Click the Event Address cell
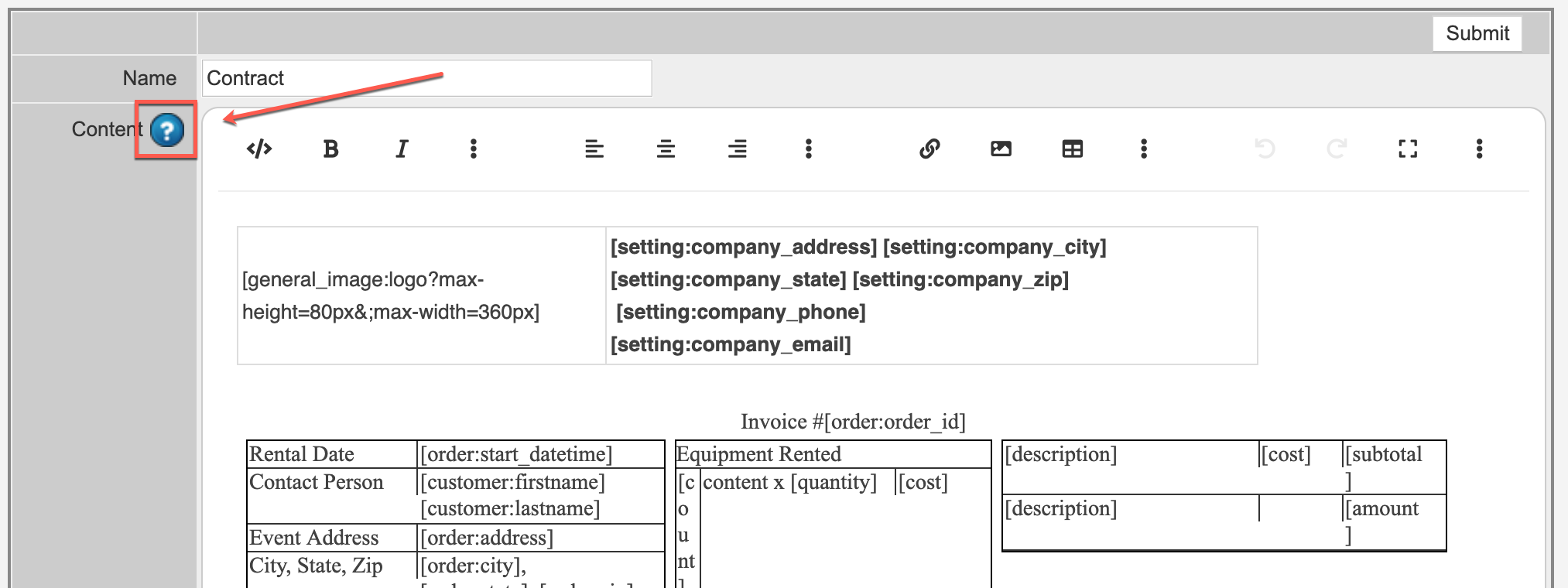 click(x=332, y=538)
